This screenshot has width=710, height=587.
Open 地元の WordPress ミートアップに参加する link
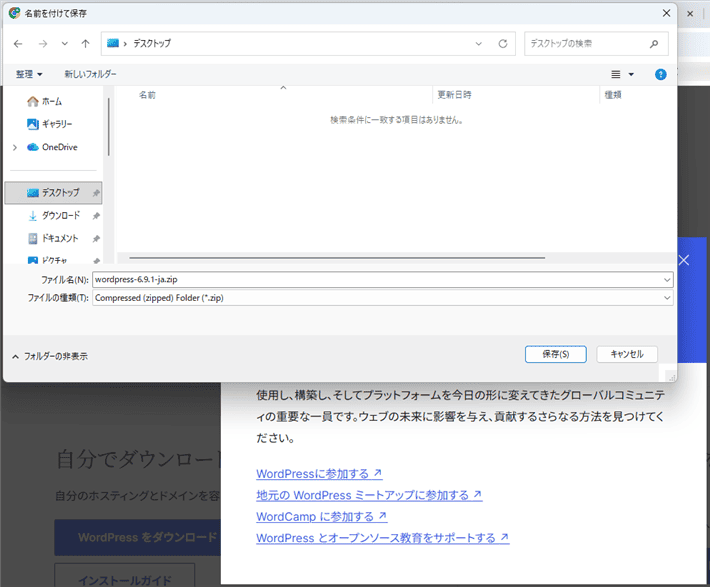coord(369,495)
